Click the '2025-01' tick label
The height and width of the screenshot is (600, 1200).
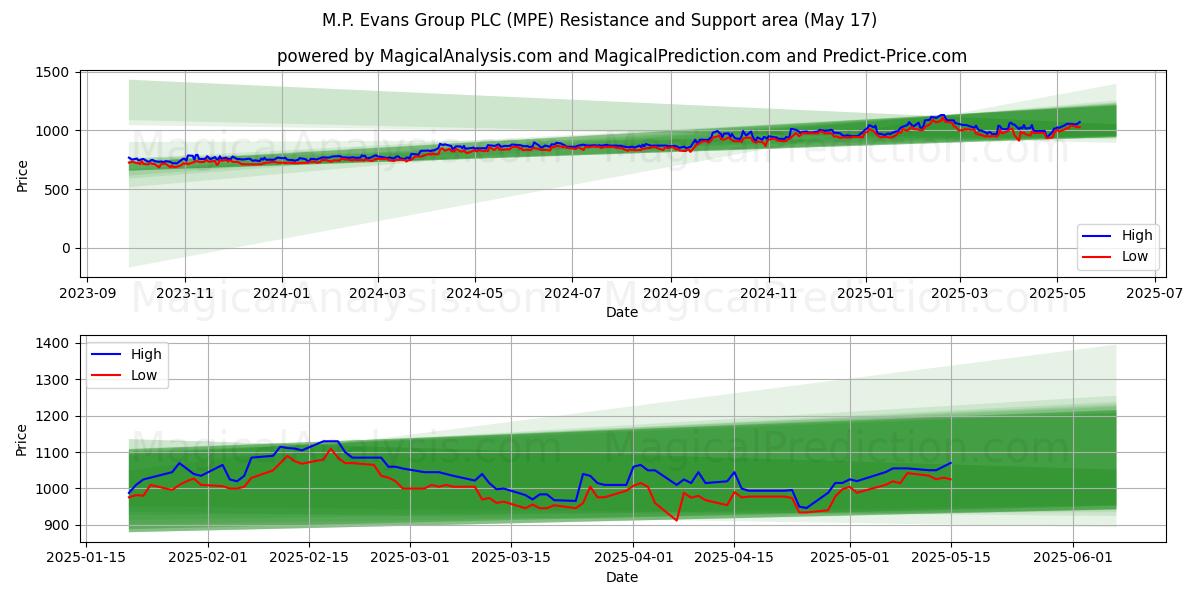pos(865,293)
